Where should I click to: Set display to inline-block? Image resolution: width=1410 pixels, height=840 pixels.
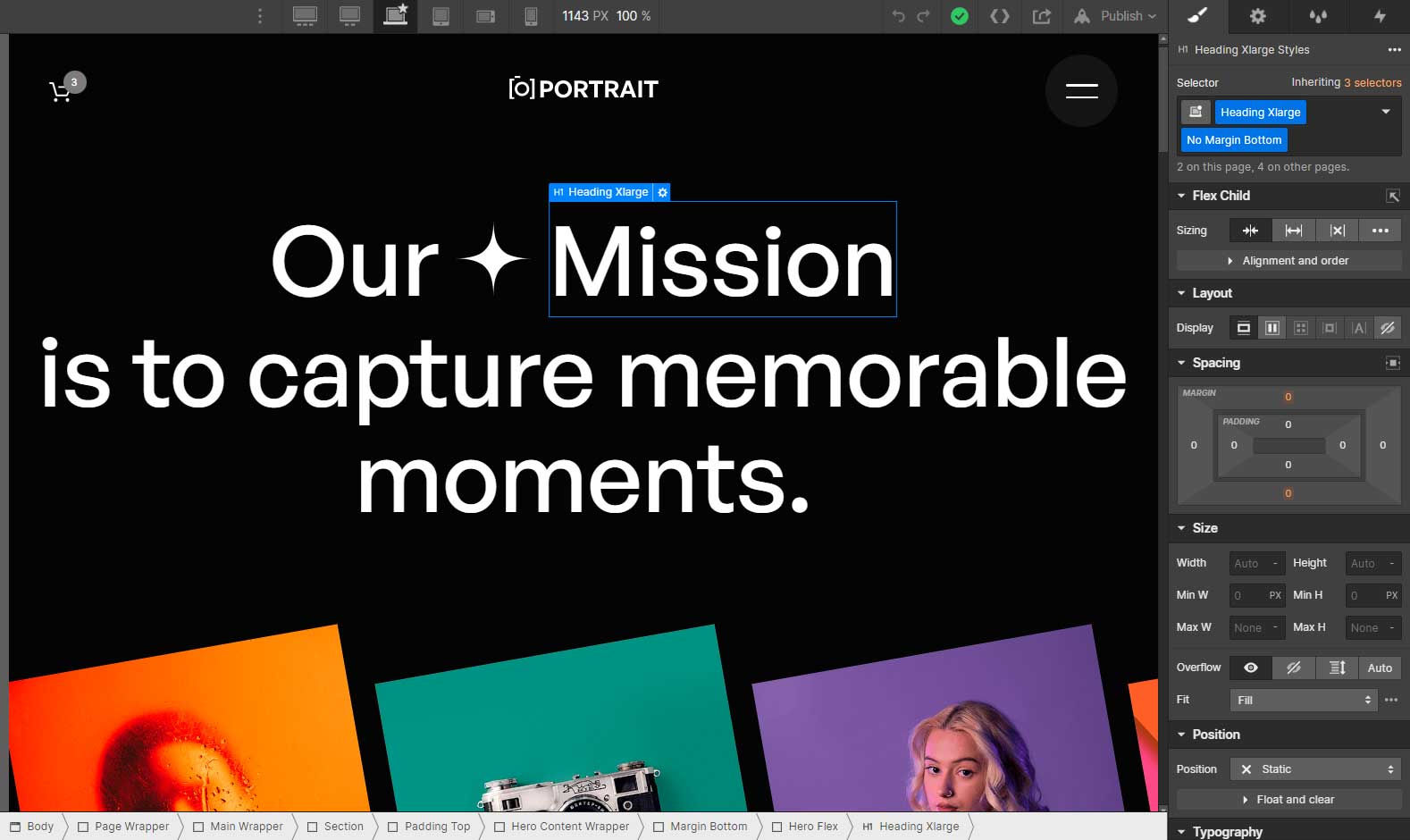[x=1330, y=328]
